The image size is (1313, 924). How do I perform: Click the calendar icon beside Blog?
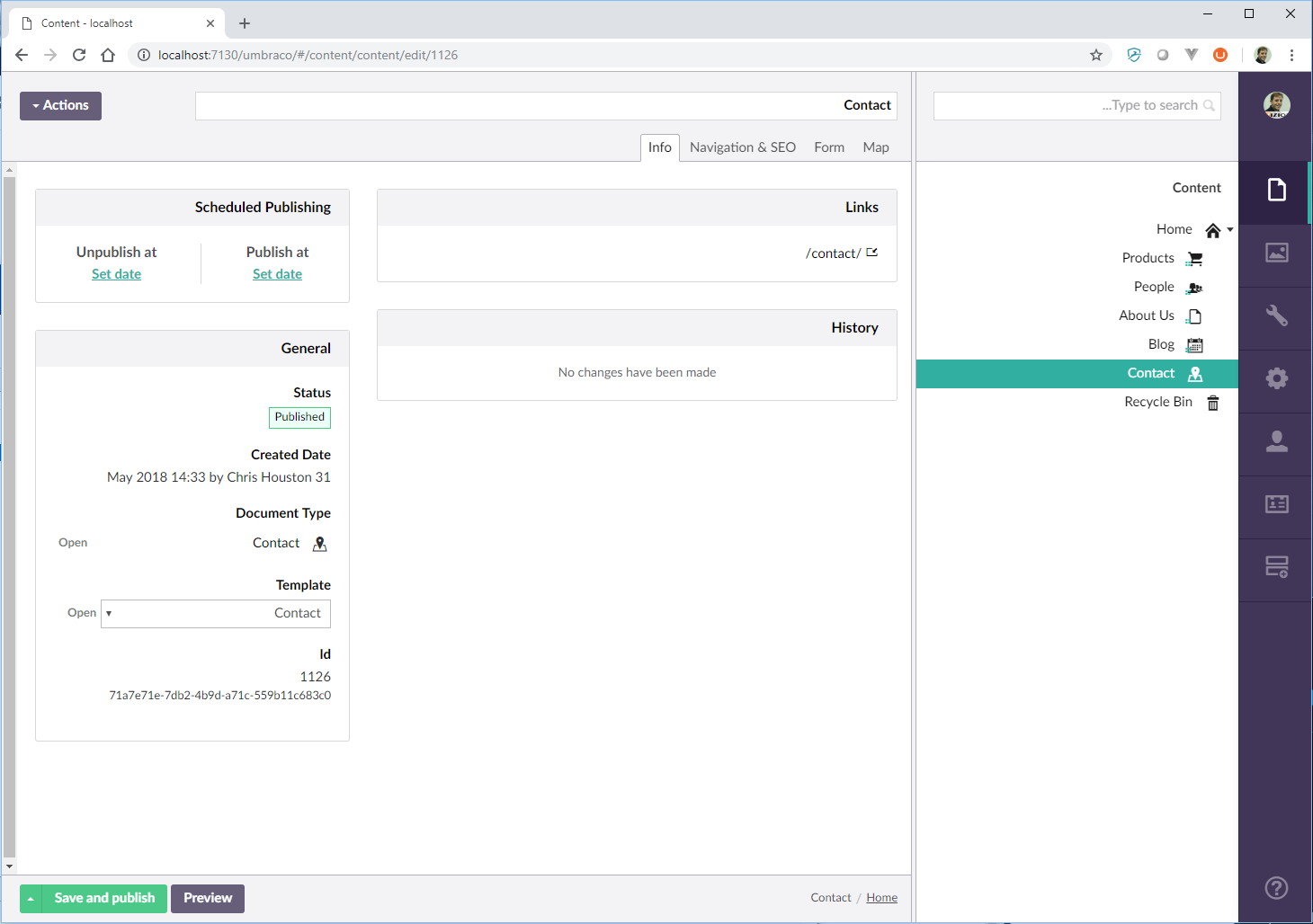pos(1193,344)
